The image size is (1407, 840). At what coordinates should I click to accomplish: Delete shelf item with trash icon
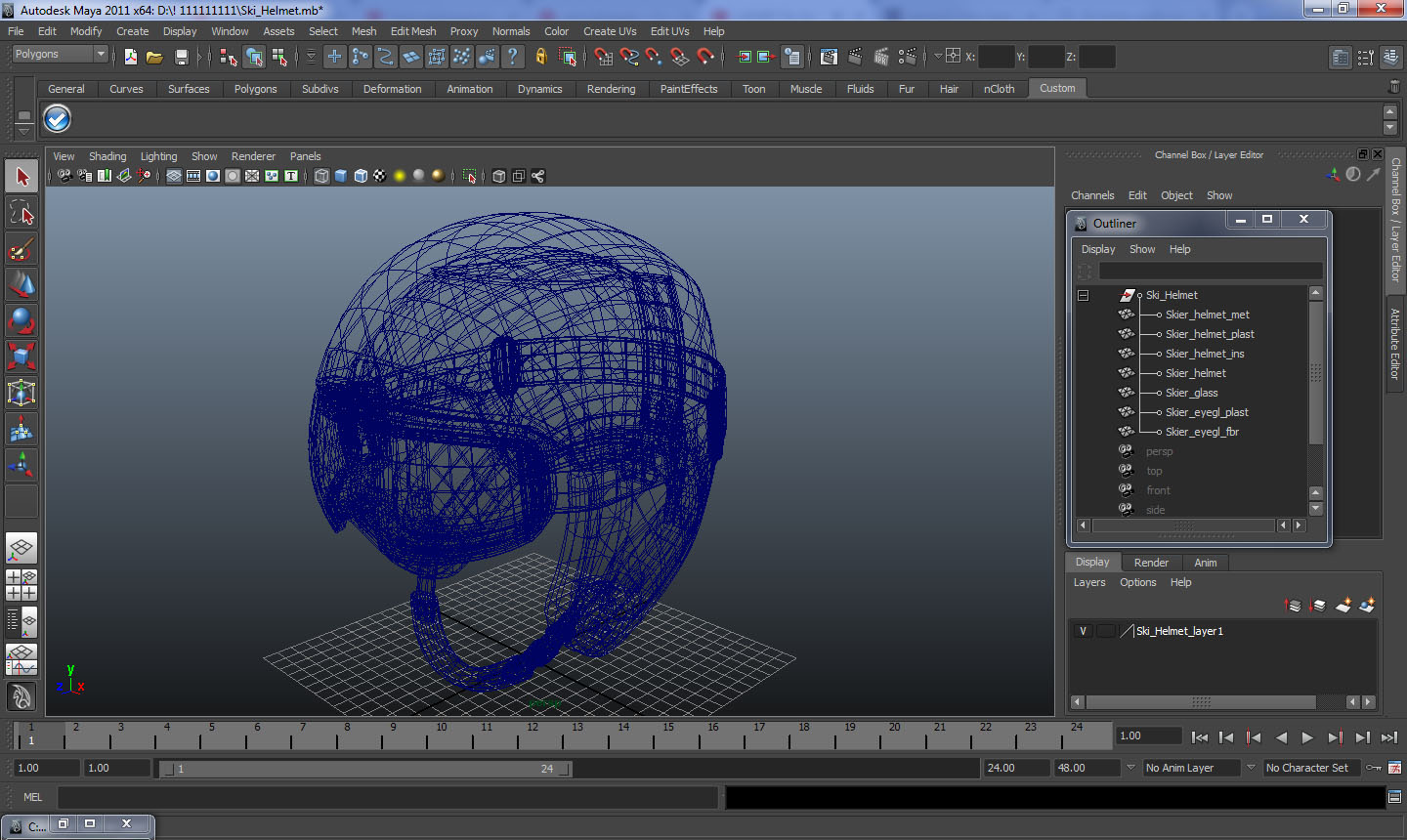click(x=1393, y=87)
